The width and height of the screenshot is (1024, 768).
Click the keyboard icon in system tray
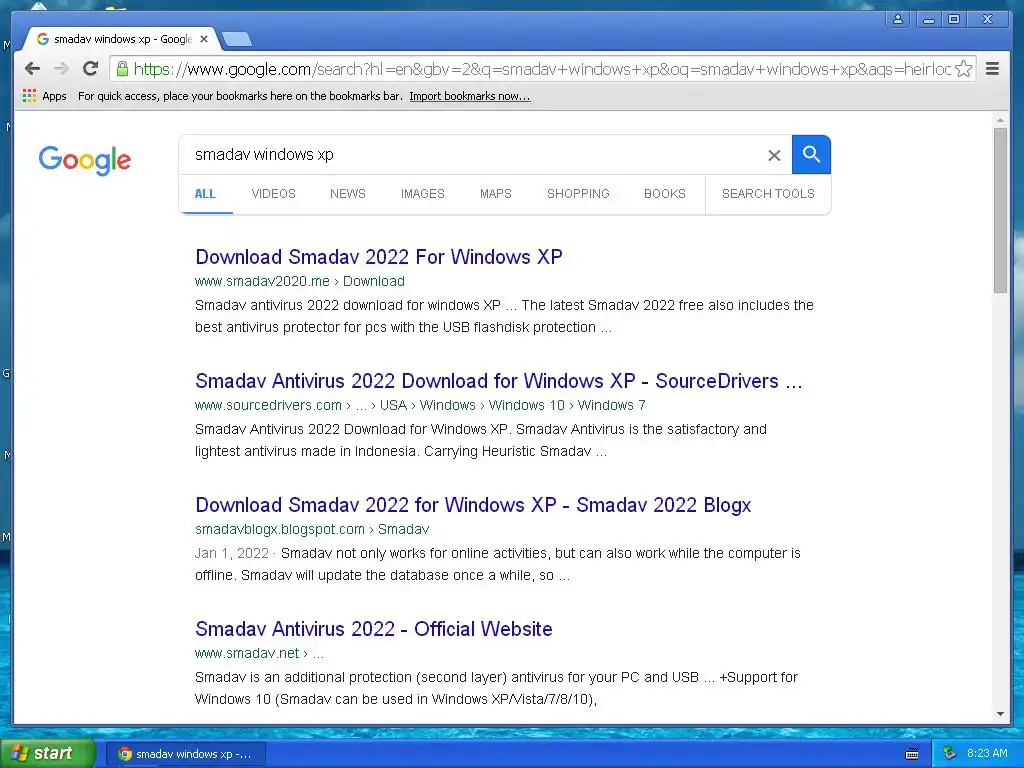912,754
